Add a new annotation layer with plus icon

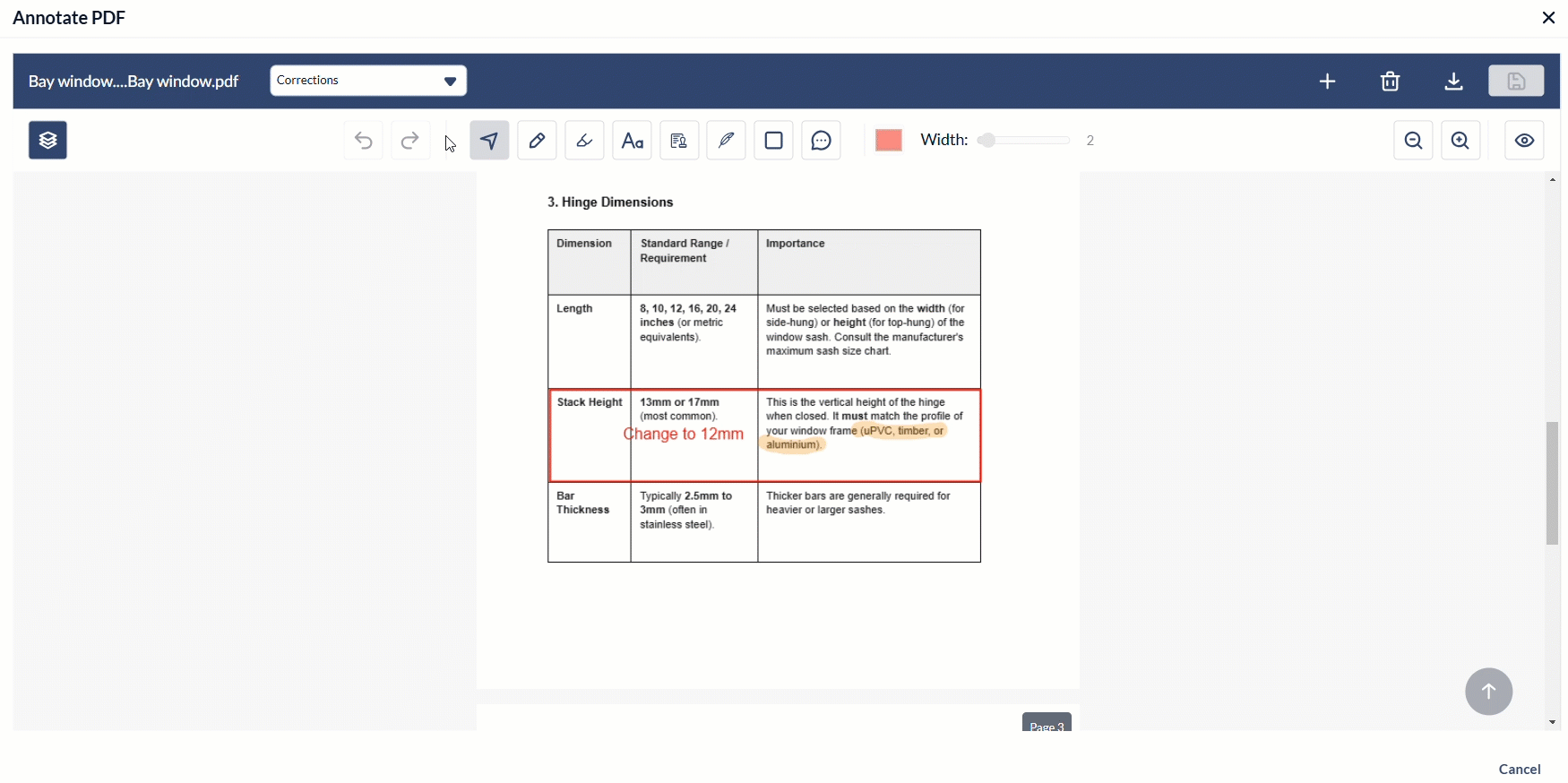[1328, 82]
